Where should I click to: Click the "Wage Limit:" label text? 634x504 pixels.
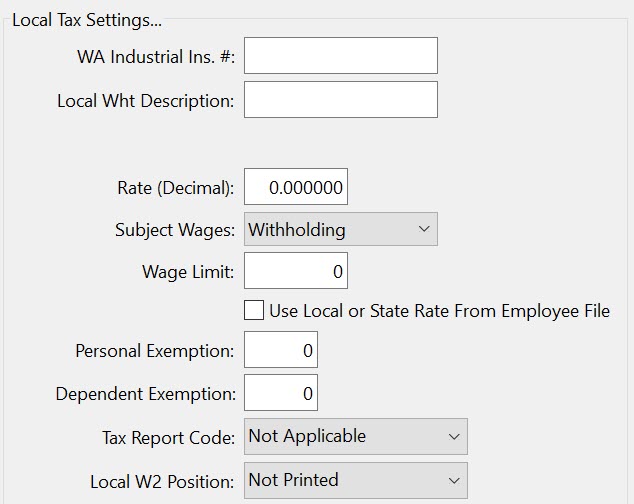(188, 272)
